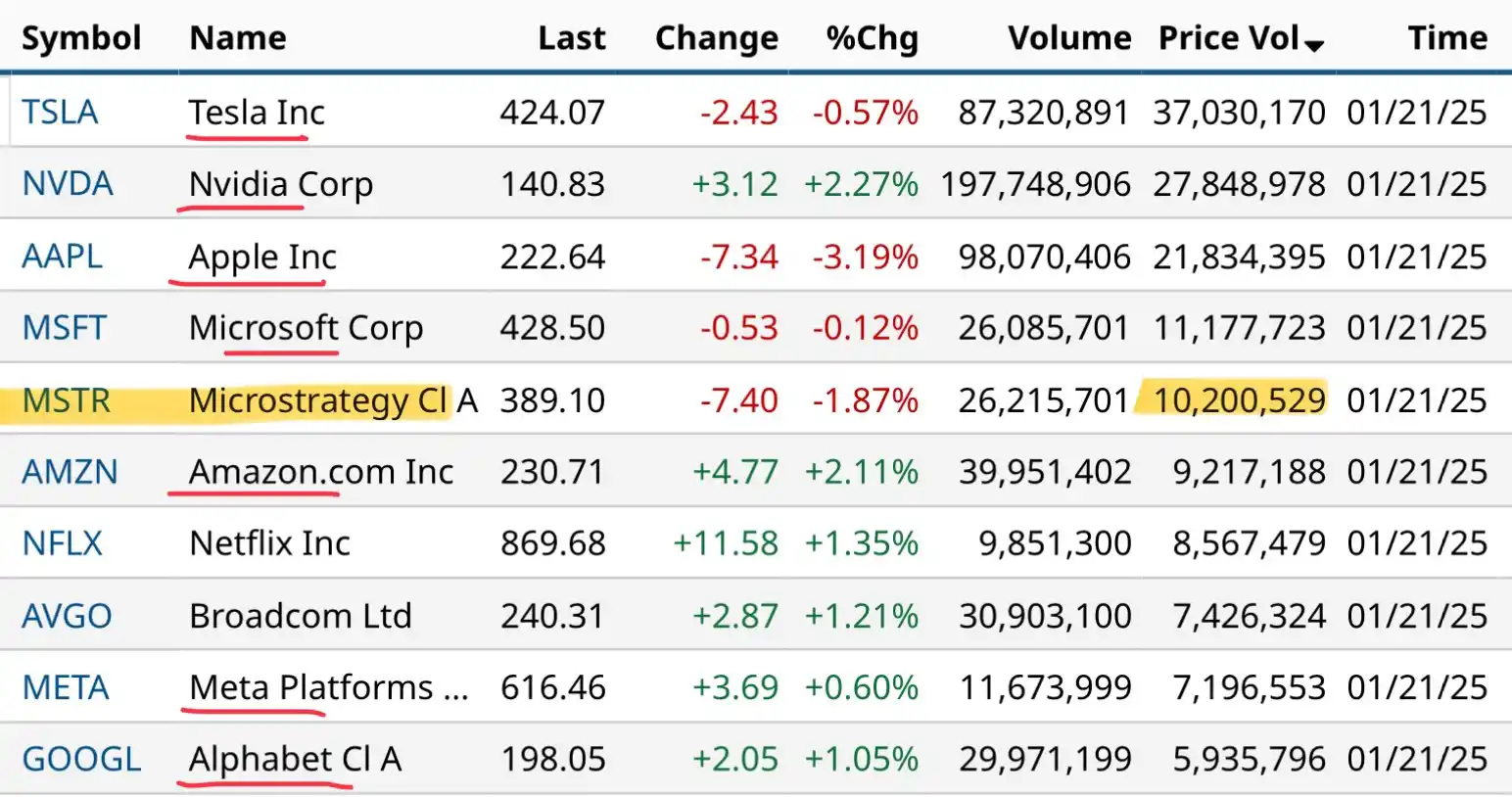This screenshot has width=1512, height=797.
Task: Click the Netflix Inc name cell
Action: [269, 543]
